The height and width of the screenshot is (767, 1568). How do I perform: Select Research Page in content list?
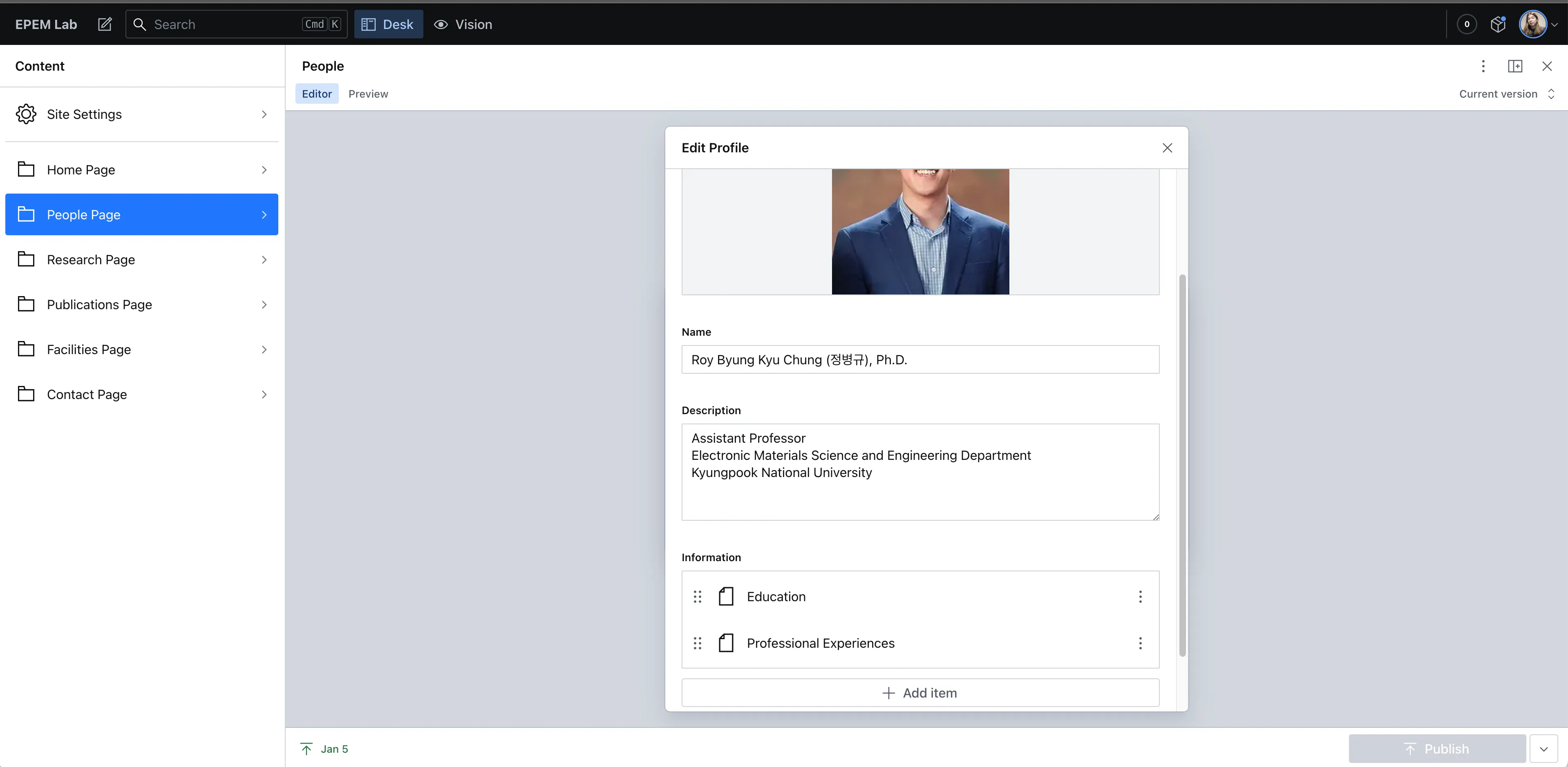click(141, 260)
